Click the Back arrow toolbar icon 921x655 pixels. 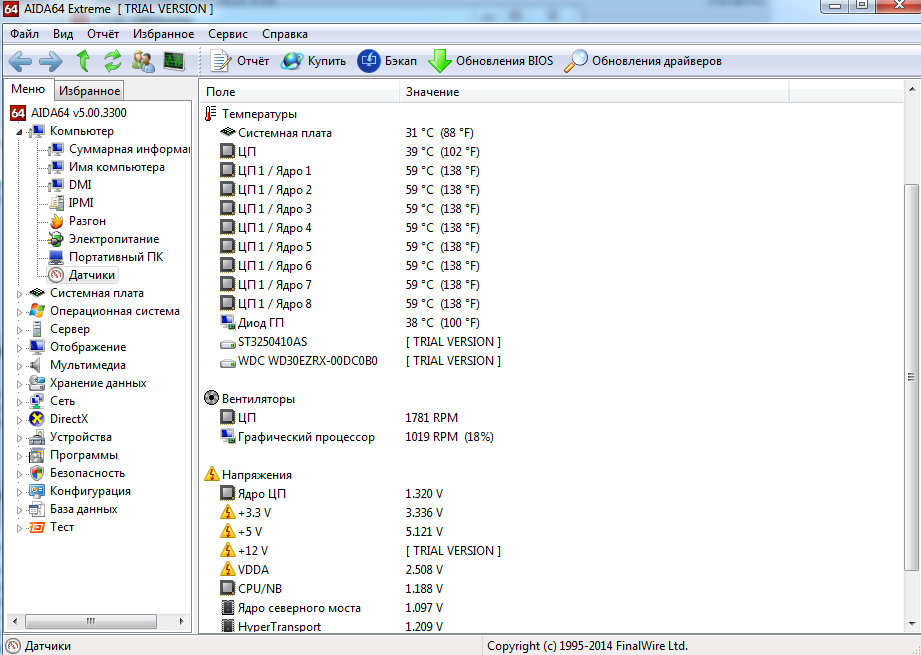[21, 61]
